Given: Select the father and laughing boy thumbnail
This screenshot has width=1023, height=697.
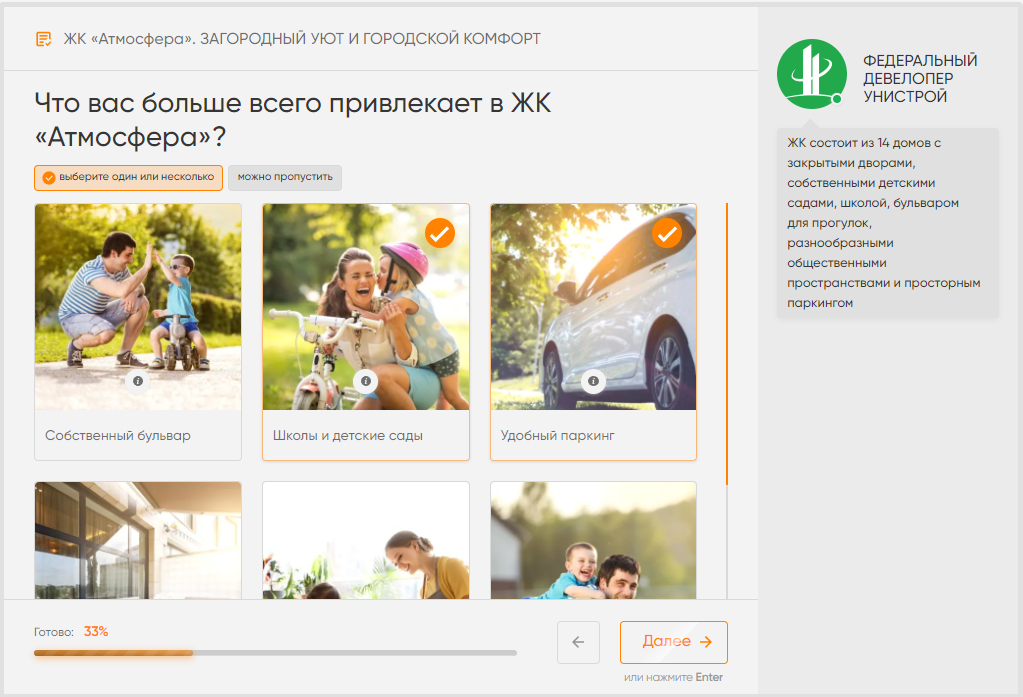Looking at the screenshot, I should coord(593,540).
